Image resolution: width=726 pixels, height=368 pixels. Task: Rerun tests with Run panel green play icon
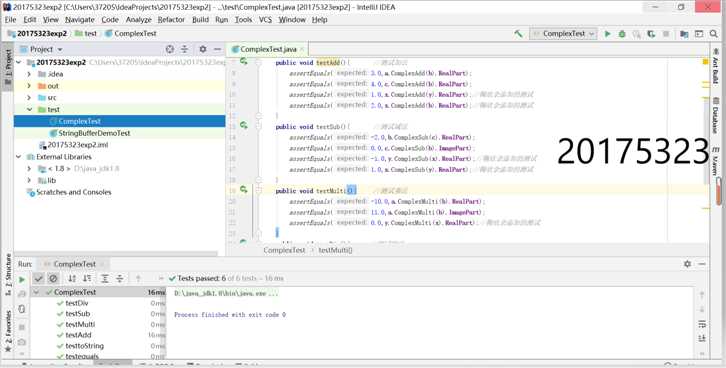pyautogui.click(x=22, y=280)
